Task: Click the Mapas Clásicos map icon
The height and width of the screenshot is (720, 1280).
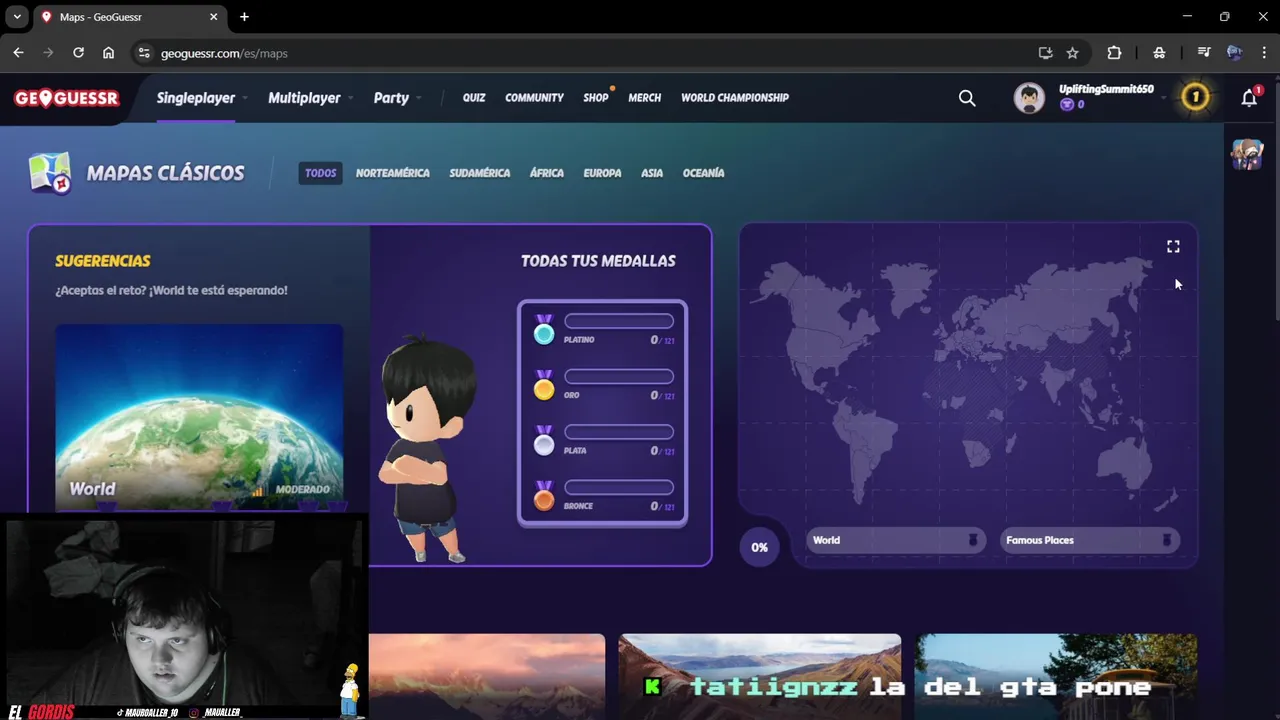Action: coord(50,173)
